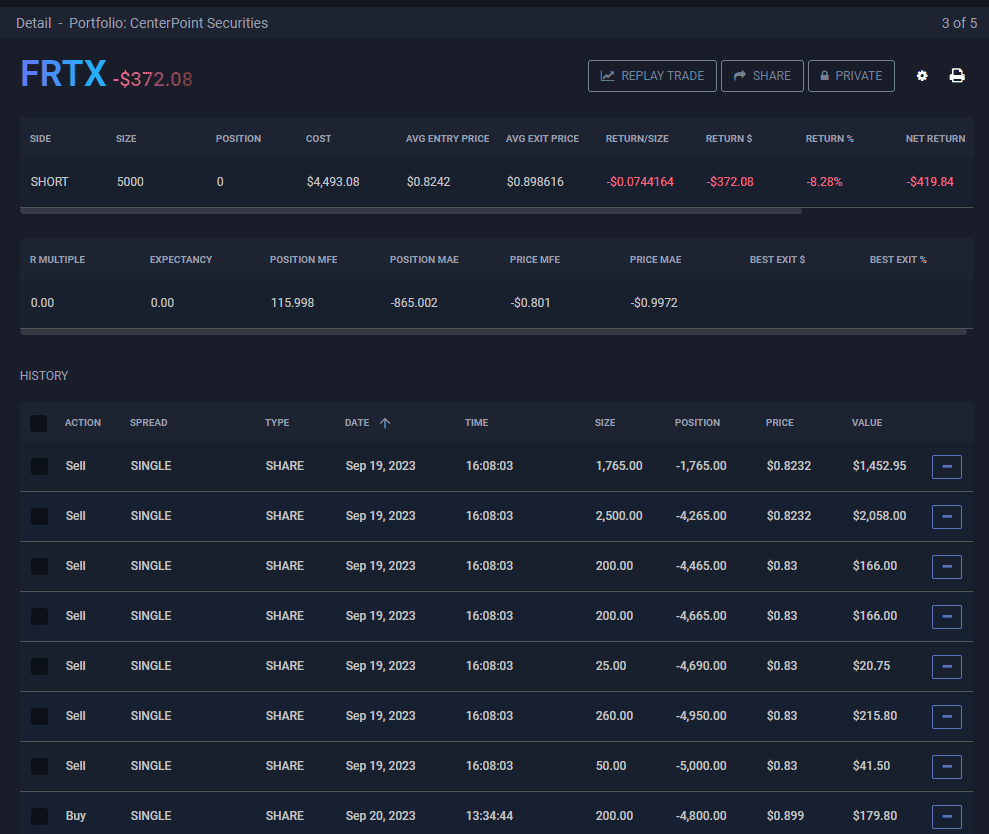Click minus button on $2,058.00 row
The image size is (989, 834).
[946, 516]
